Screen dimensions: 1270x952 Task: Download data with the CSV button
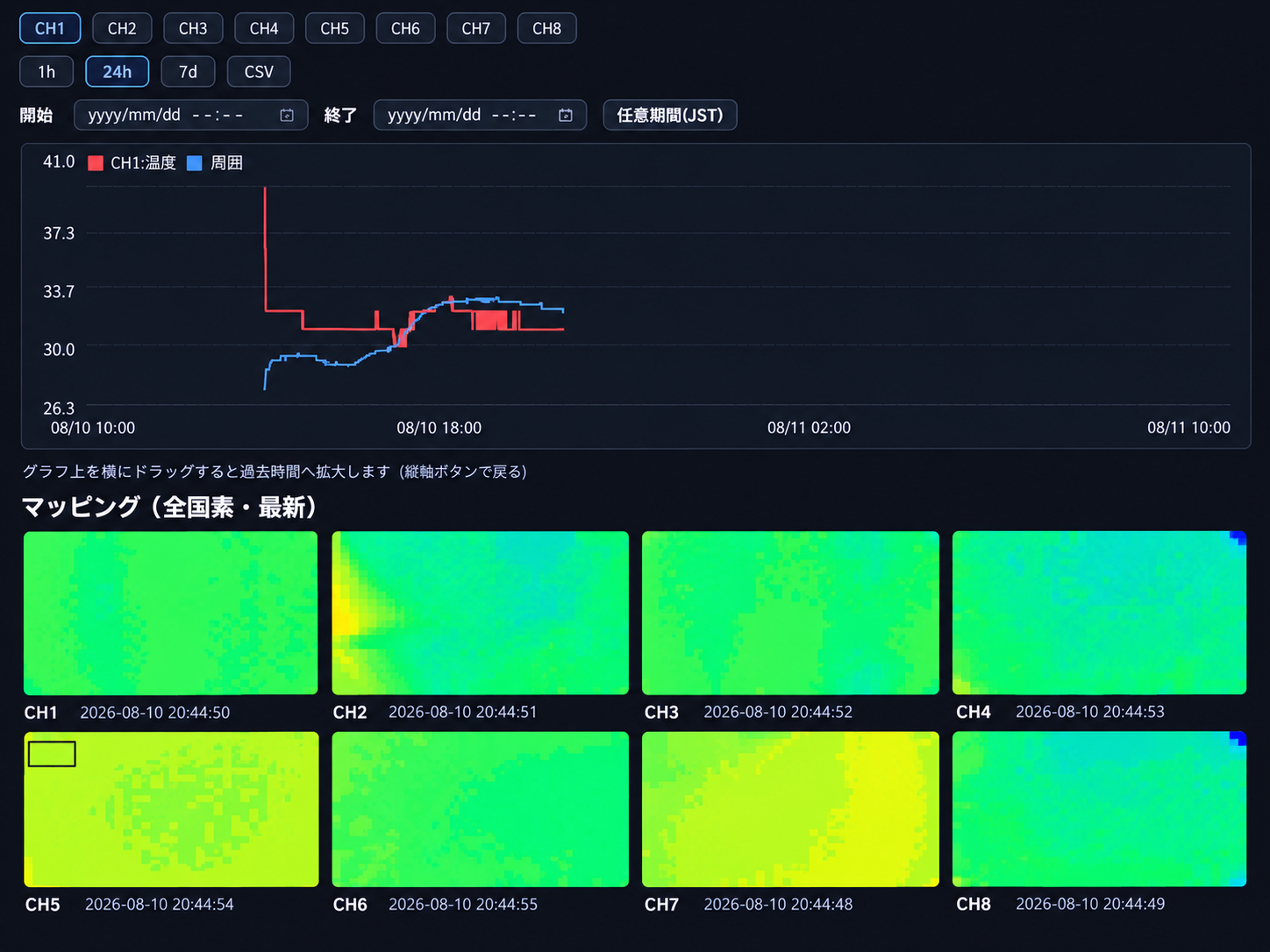[259, 72]
